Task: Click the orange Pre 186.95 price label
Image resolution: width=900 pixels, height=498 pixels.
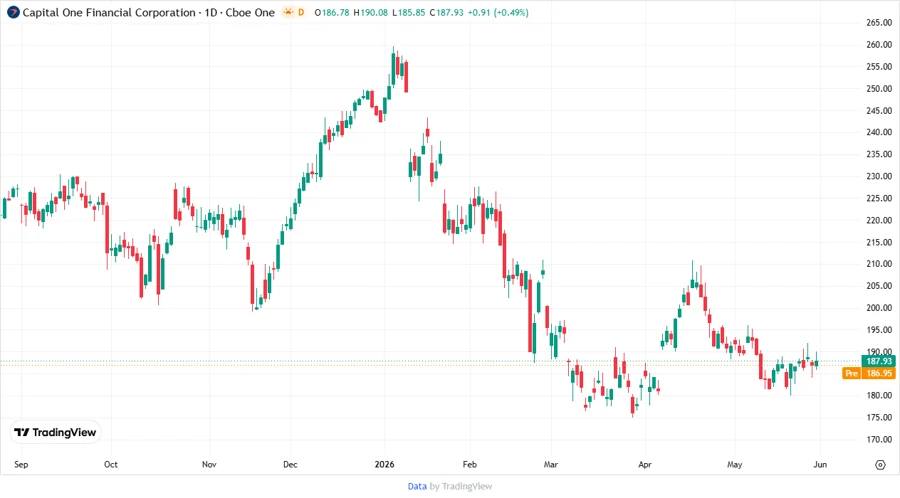Action: pyautogui.click(x=868, y=373)
